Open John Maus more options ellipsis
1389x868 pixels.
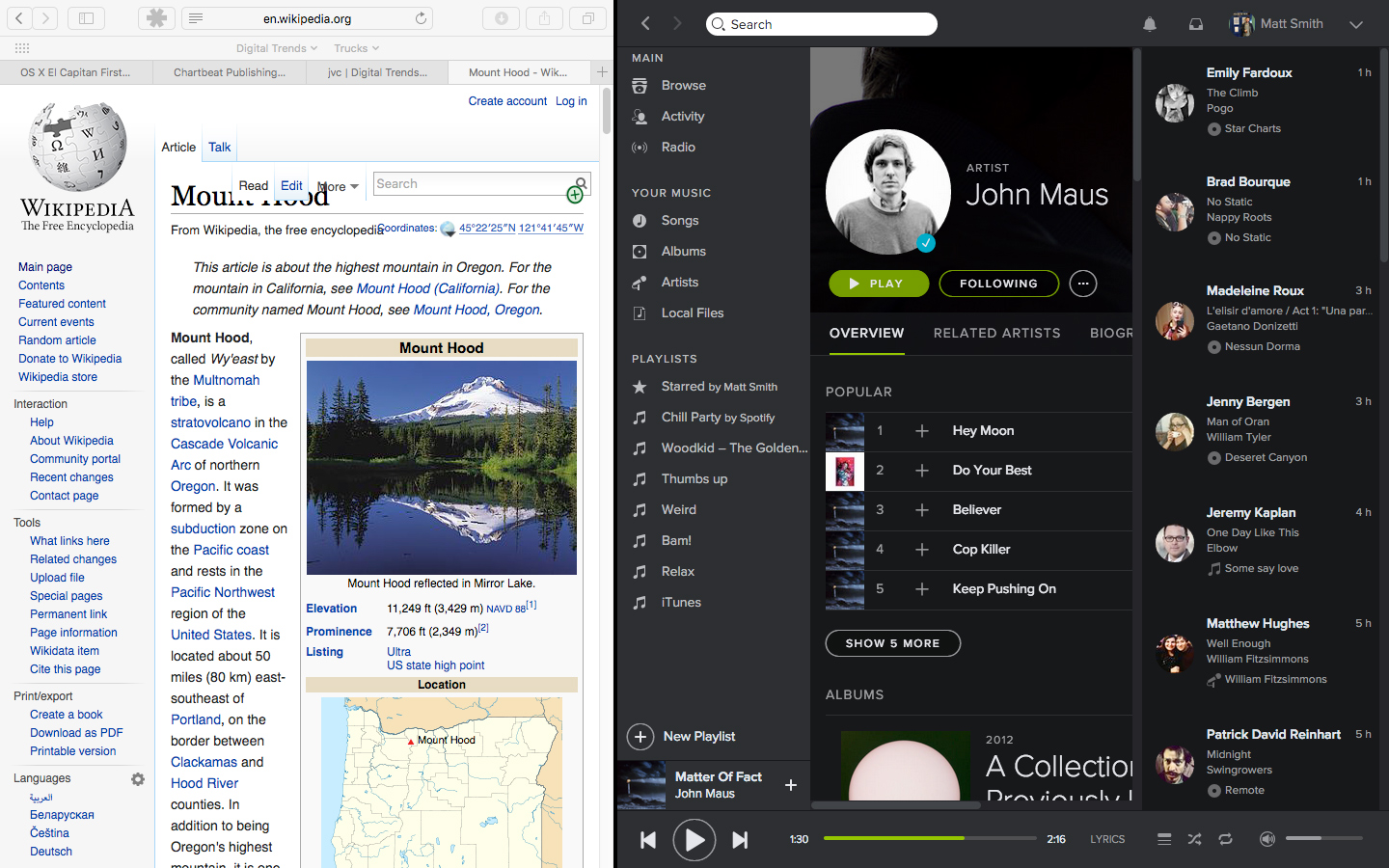pos(1083,284)
